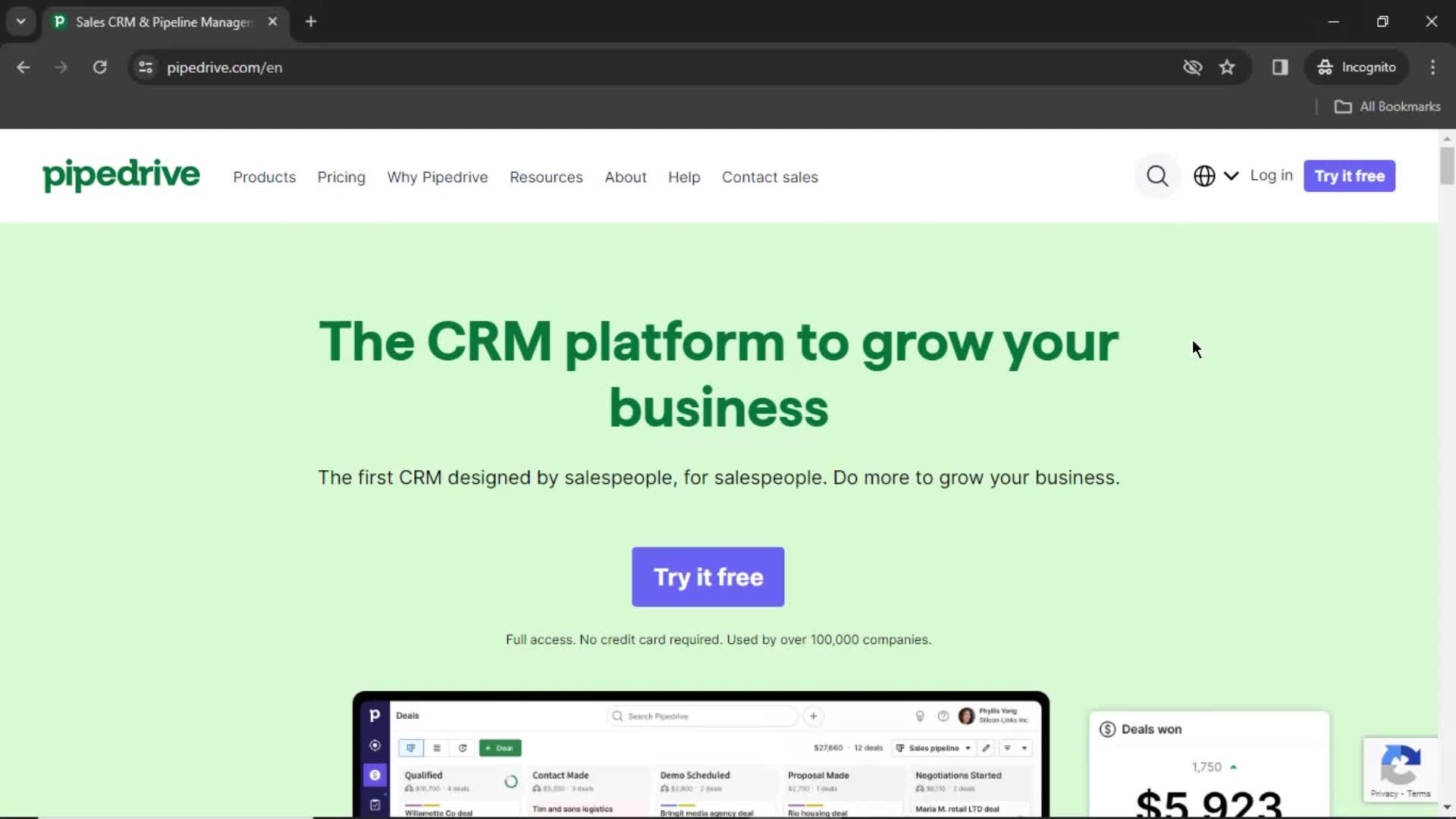Viewport: 1456px width, 819px height.
Task: Open the search icon
Action: tap(1157, 176)
